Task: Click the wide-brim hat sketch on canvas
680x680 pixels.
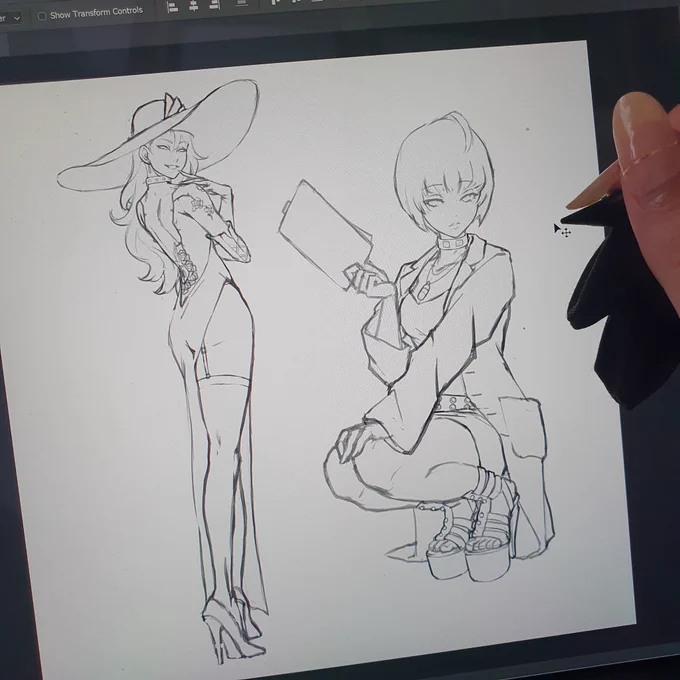Action: pos(158,135)
